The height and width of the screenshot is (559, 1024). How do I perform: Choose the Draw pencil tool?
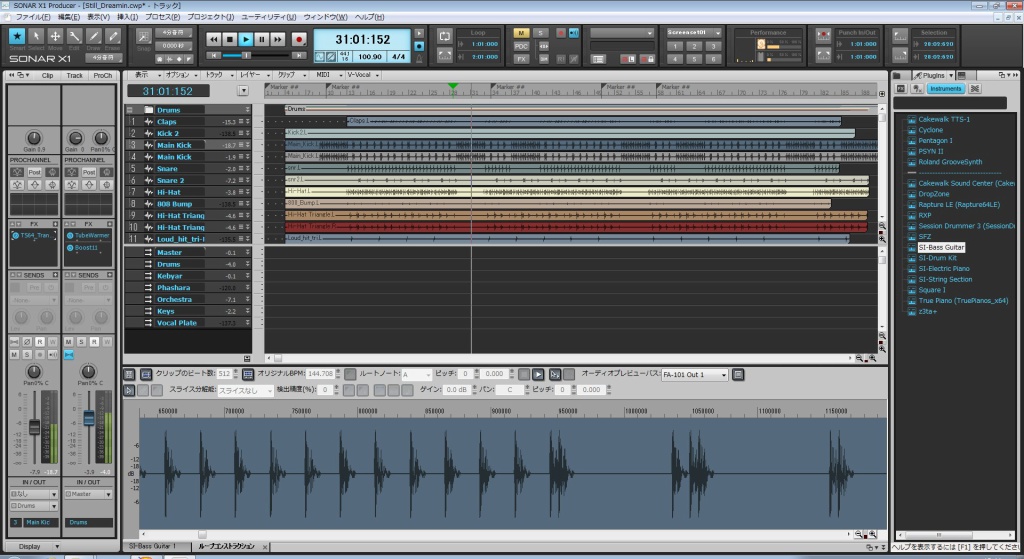pyautogui.click(x=93, y=37)
